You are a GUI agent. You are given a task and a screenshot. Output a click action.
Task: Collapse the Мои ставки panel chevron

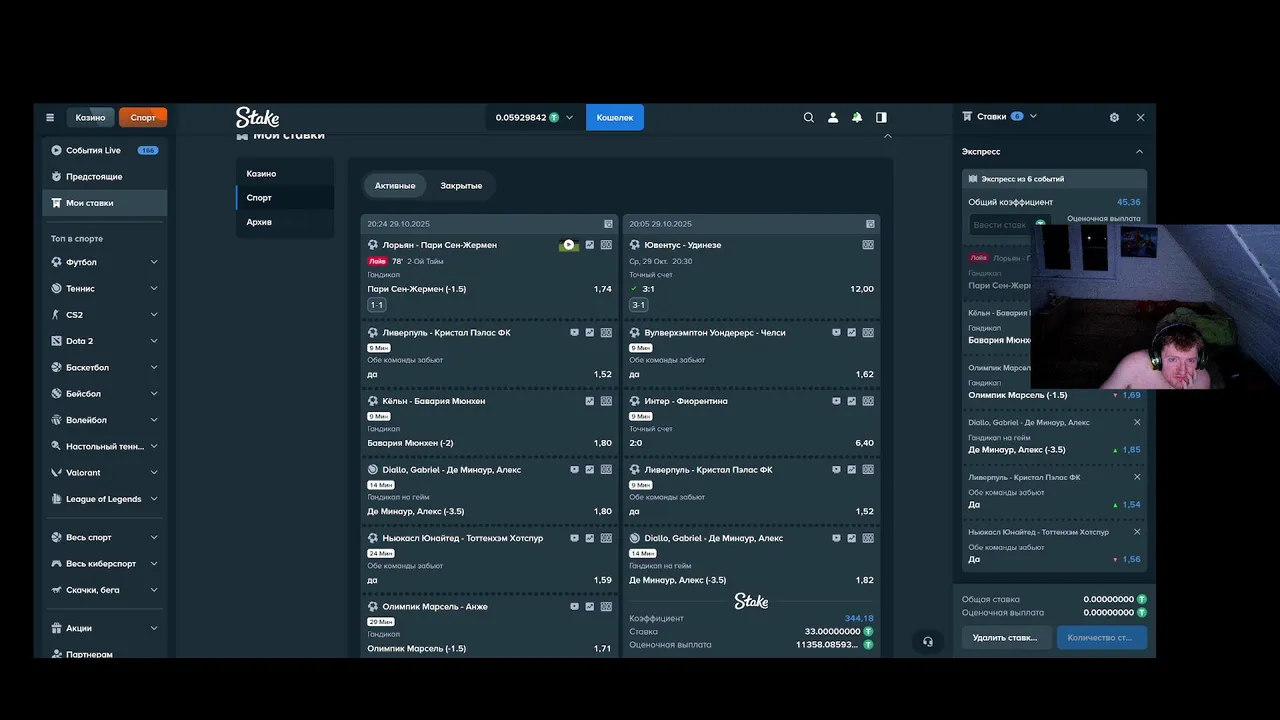tap(887, 135)
